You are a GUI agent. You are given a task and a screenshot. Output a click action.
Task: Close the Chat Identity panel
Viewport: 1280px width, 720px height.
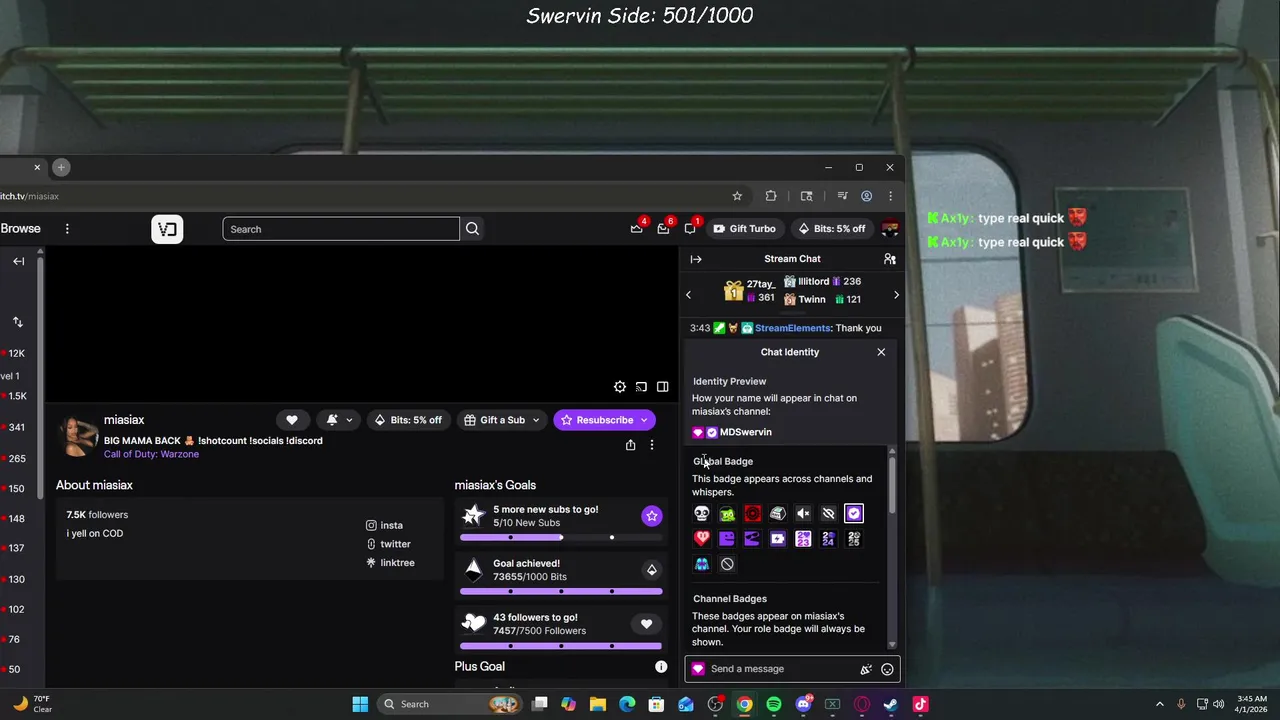pos(881,352)
